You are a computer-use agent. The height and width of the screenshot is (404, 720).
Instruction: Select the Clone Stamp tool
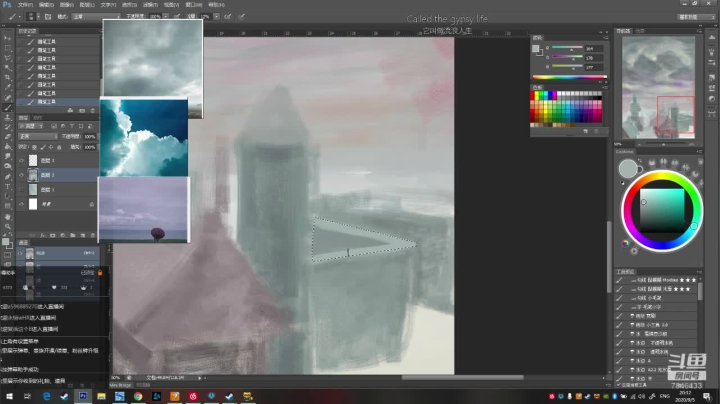[x=8, y=118]
